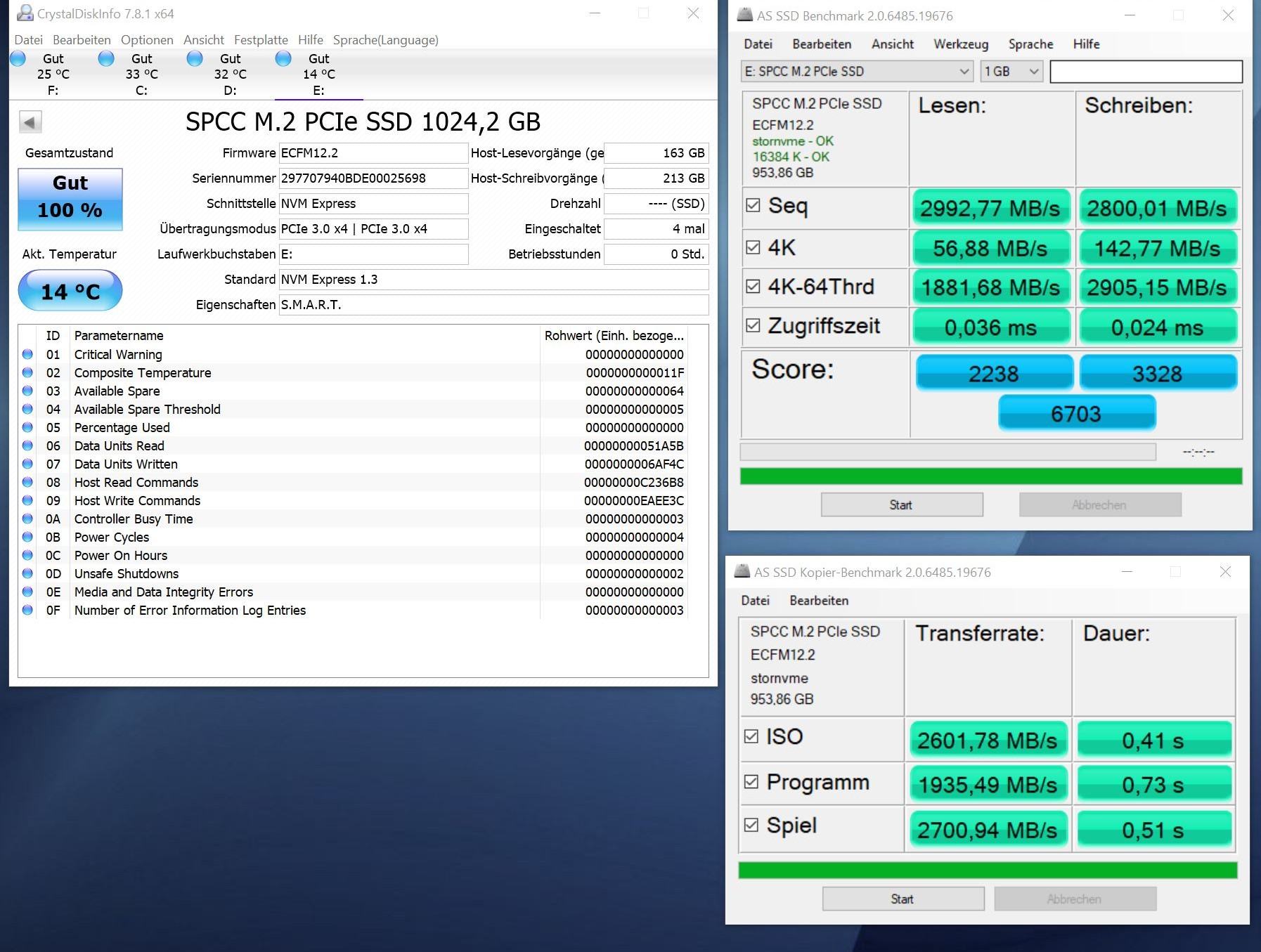The image size is (1261, 952).
Task: Open the drive selection dropdown E: SPCC M.2
Action: (857, 71)
